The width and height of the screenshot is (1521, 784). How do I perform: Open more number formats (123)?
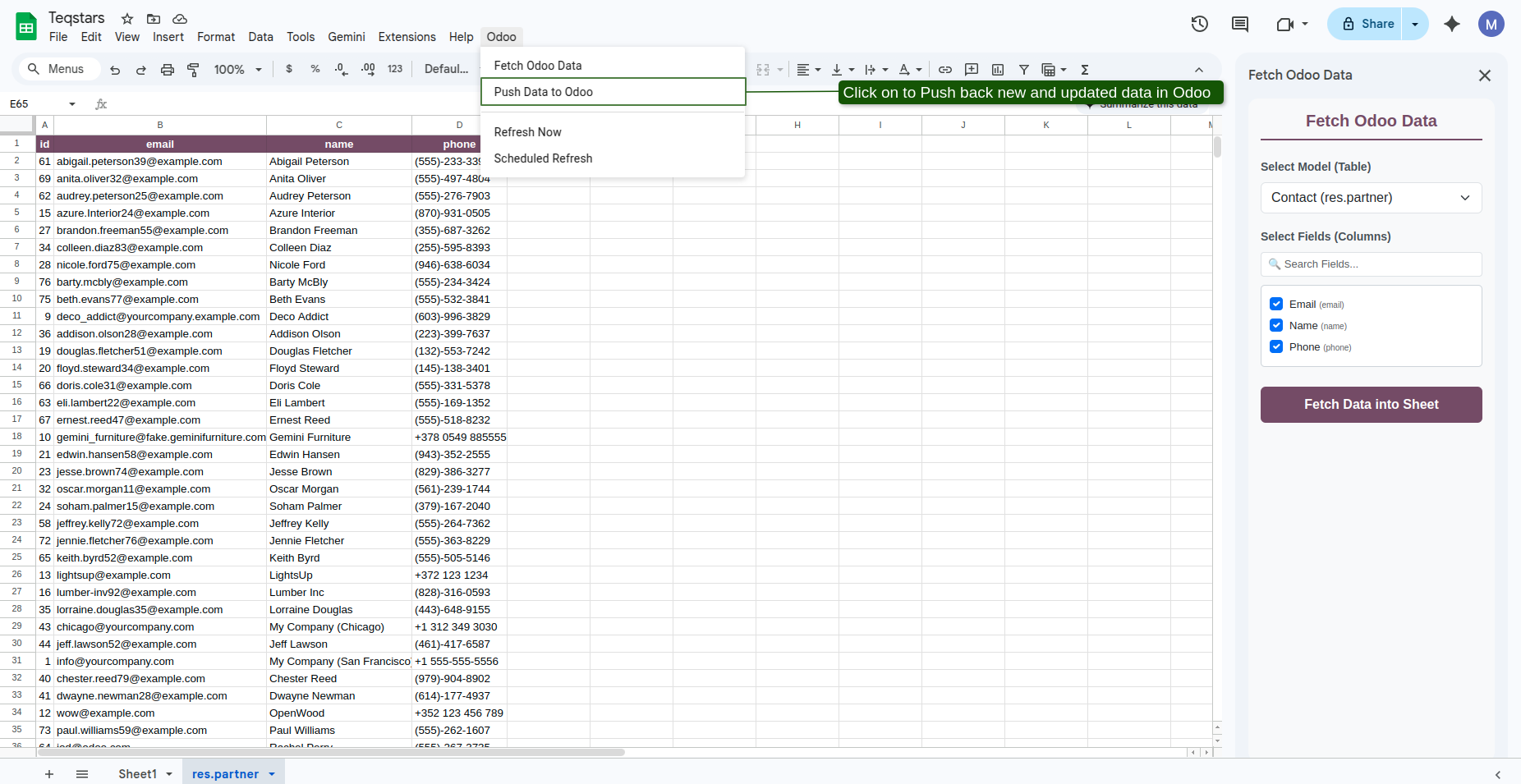[395, 69]
